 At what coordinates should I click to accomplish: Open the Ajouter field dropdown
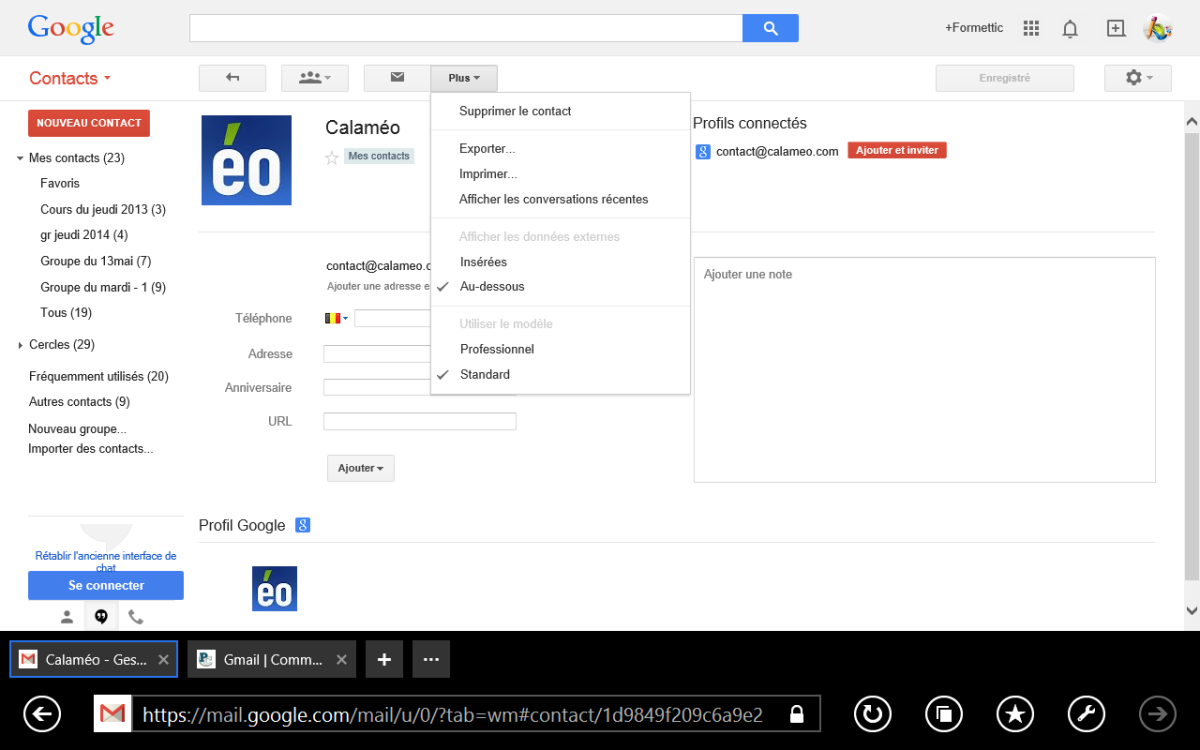(361, 468)
